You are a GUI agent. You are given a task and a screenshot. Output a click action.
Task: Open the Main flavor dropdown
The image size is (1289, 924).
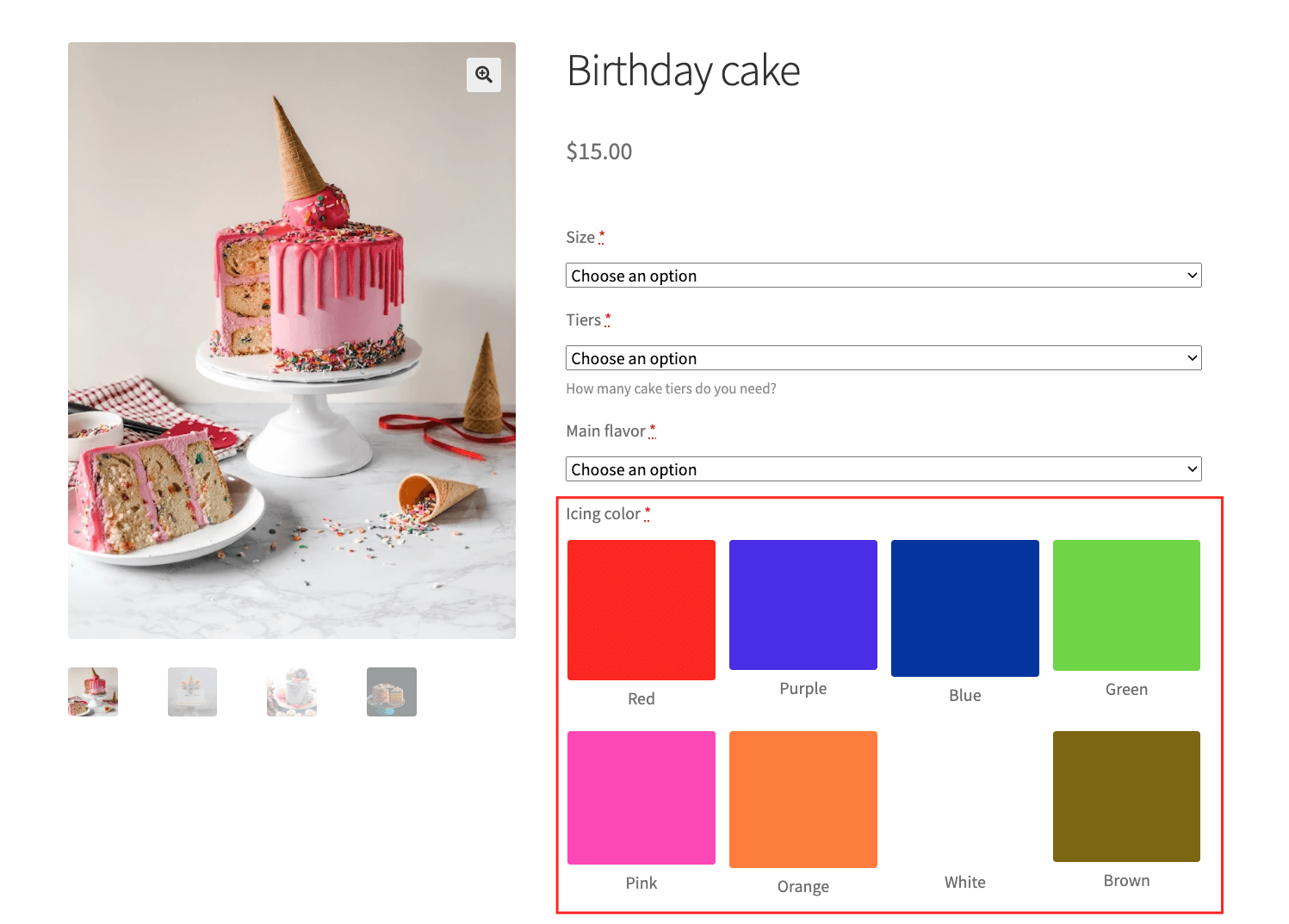click(x=883, y=469)
